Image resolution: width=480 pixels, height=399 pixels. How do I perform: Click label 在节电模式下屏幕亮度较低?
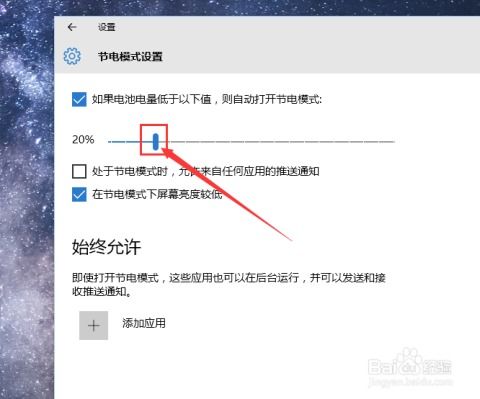coord(157,194)
